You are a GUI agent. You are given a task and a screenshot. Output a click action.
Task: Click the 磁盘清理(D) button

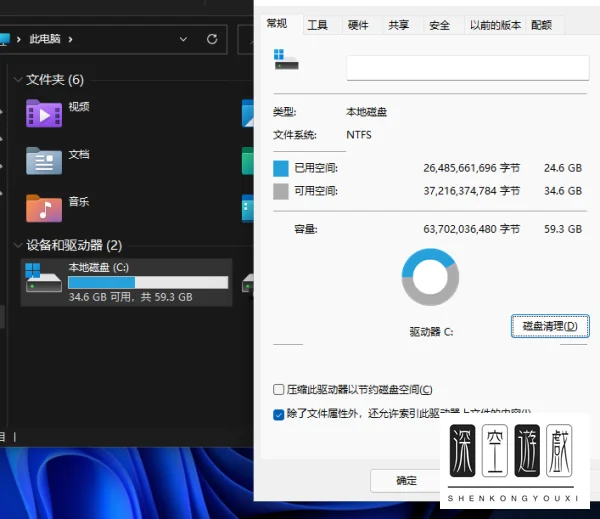pos(550,326)
